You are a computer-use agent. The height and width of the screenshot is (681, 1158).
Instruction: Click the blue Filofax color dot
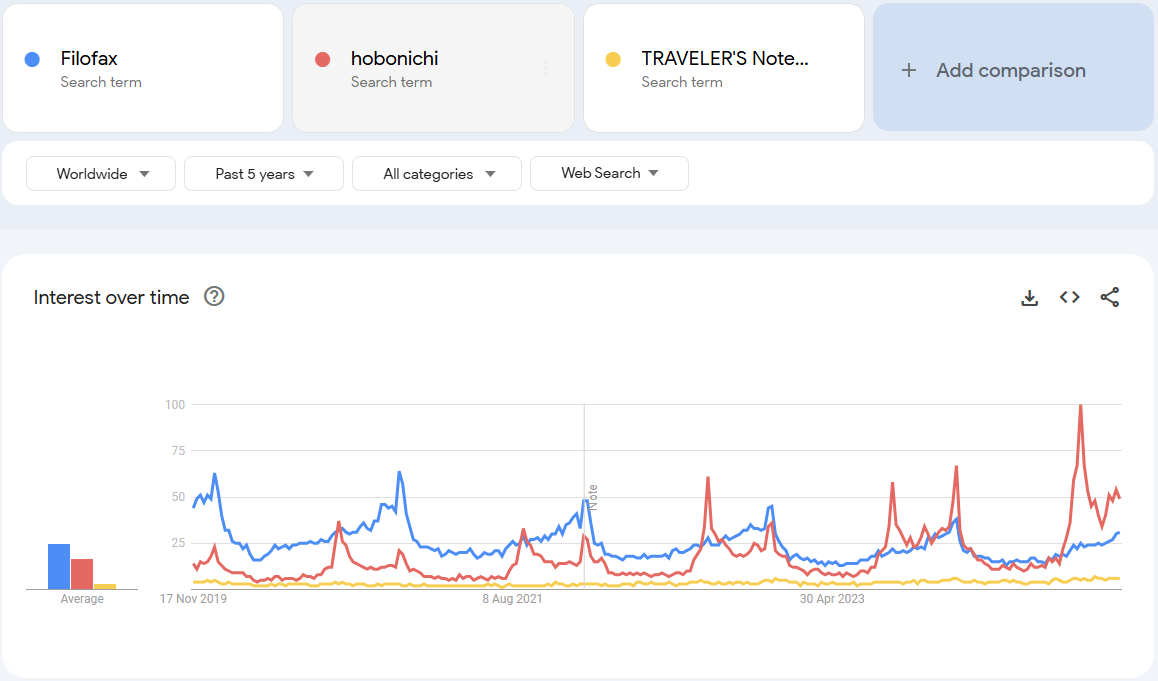(32, 60)
